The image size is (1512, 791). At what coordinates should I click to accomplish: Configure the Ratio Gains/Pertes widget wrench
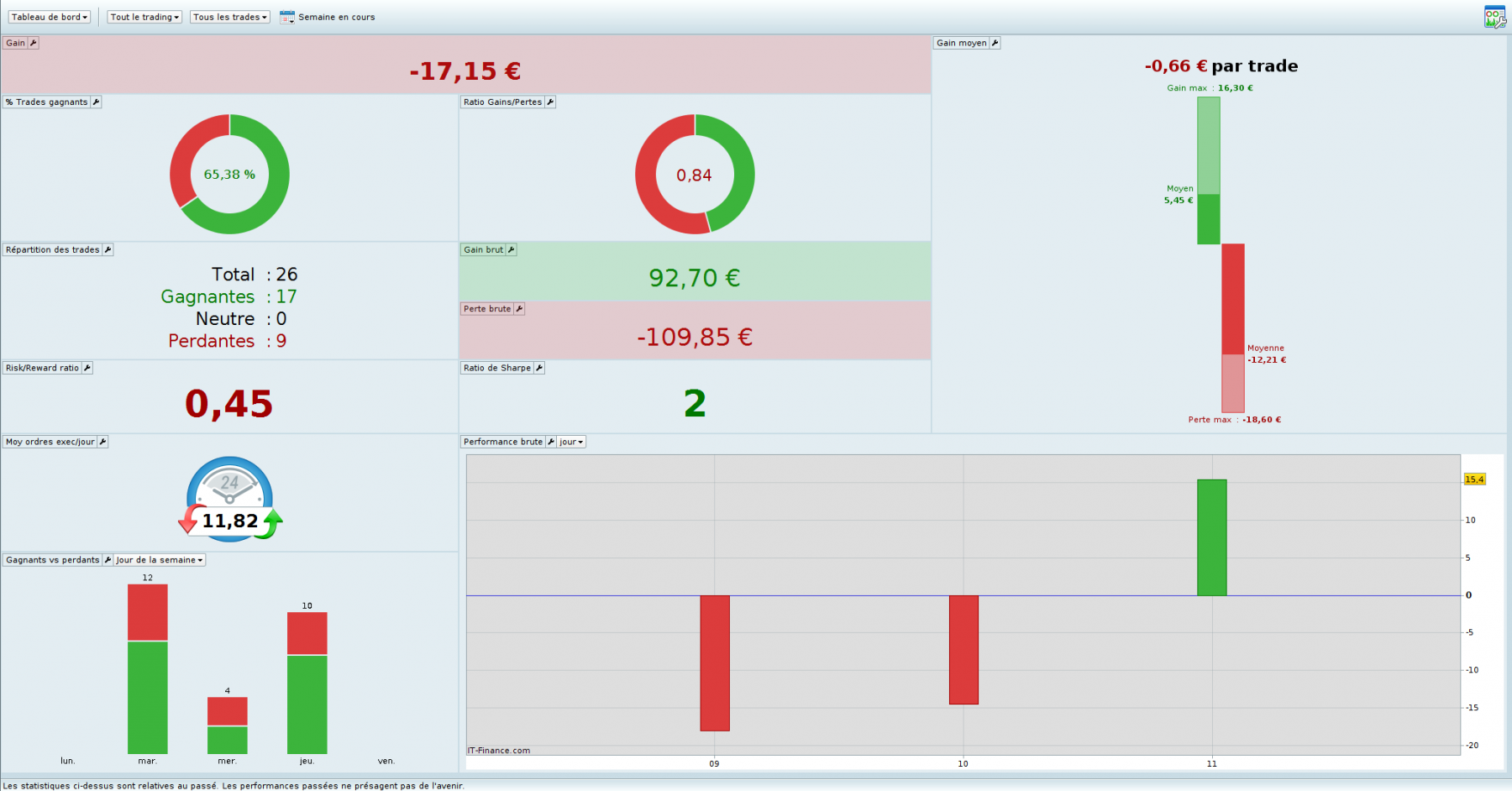pyautogui.click(x=550, y=102)
